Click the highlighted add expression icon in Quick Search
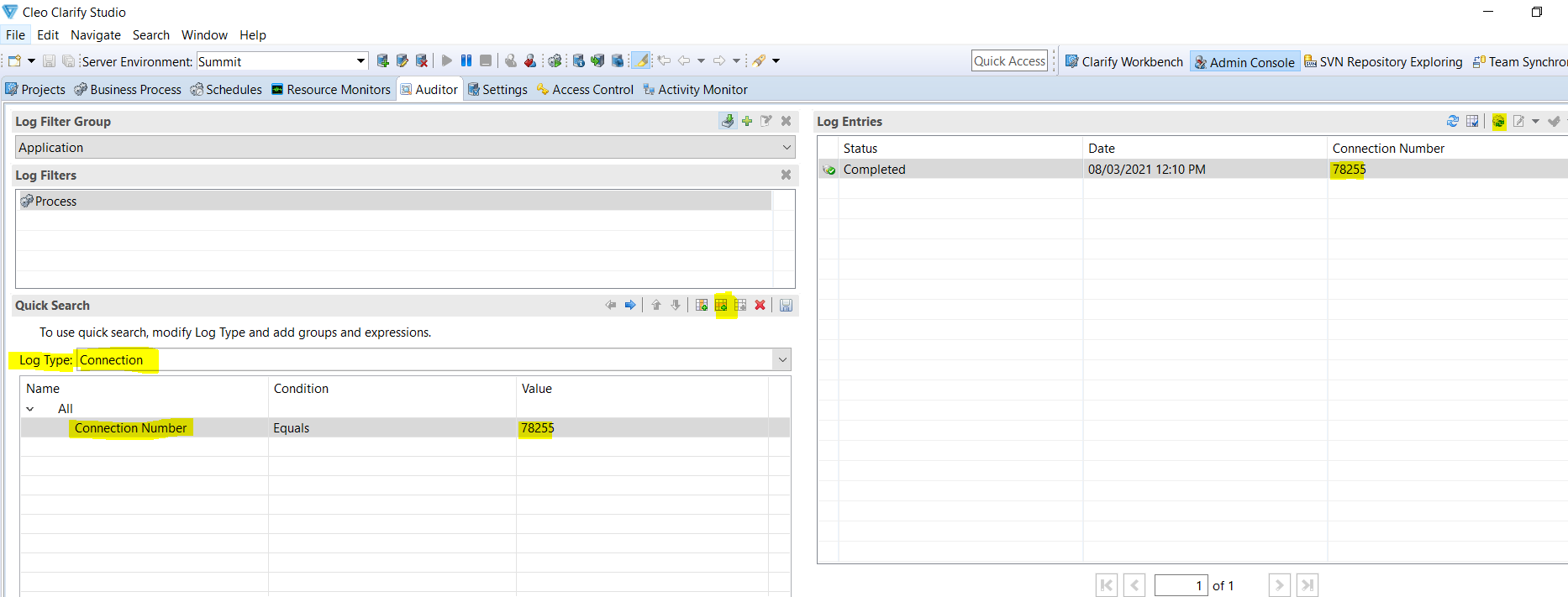 coord(721,305)
